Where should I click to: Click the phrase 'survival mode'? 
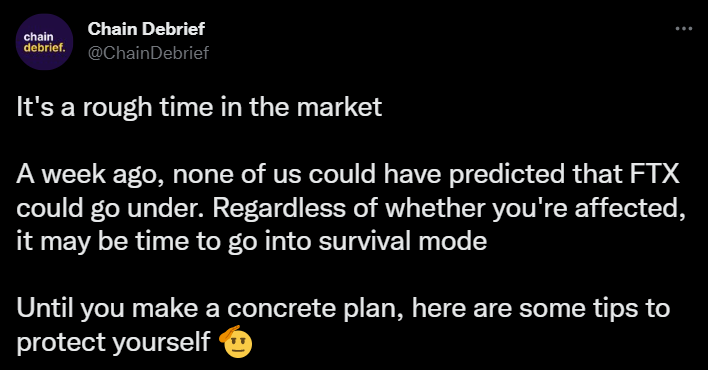402,242
